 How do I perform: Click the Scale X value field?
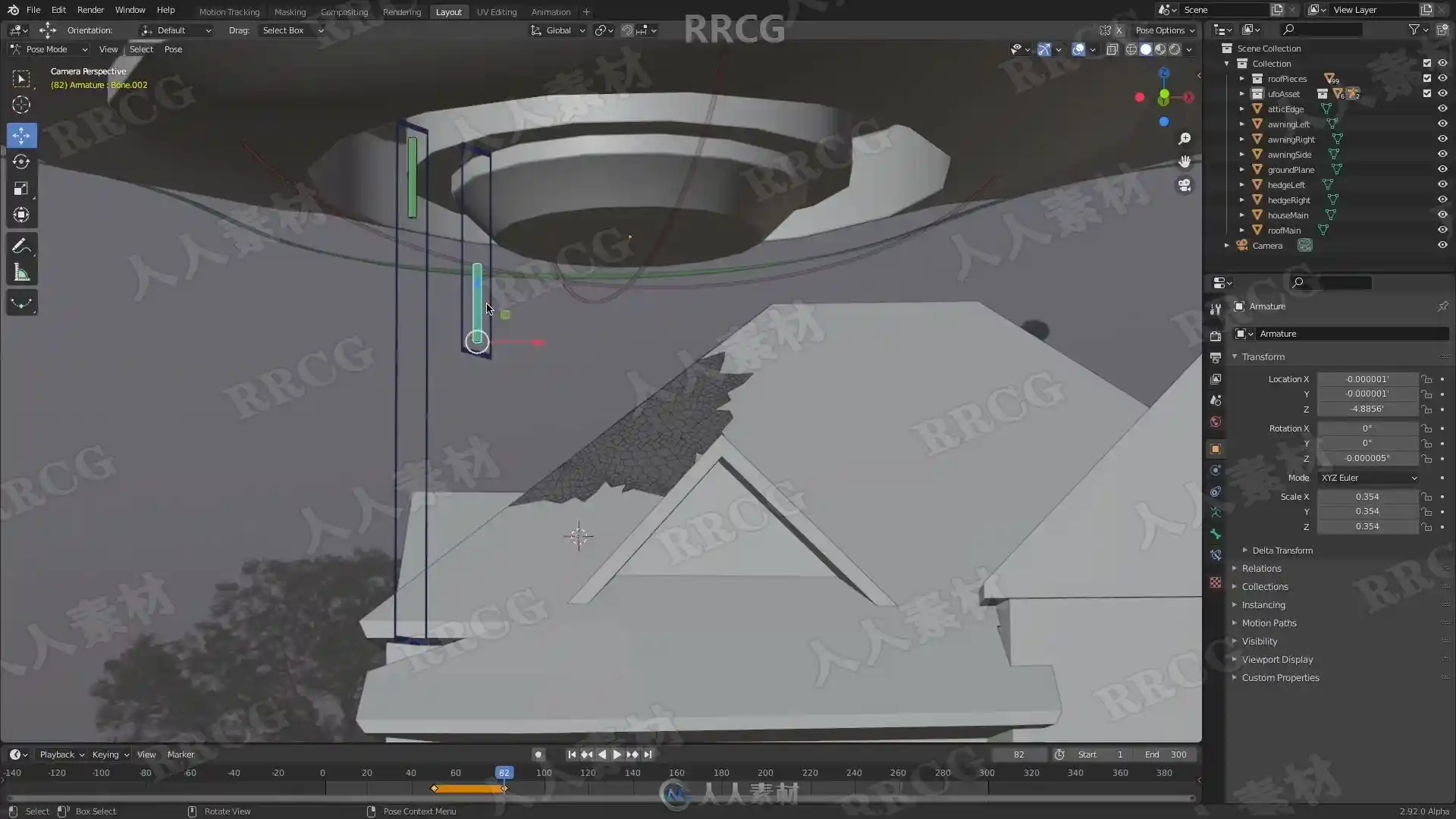tap(1367, 497)
